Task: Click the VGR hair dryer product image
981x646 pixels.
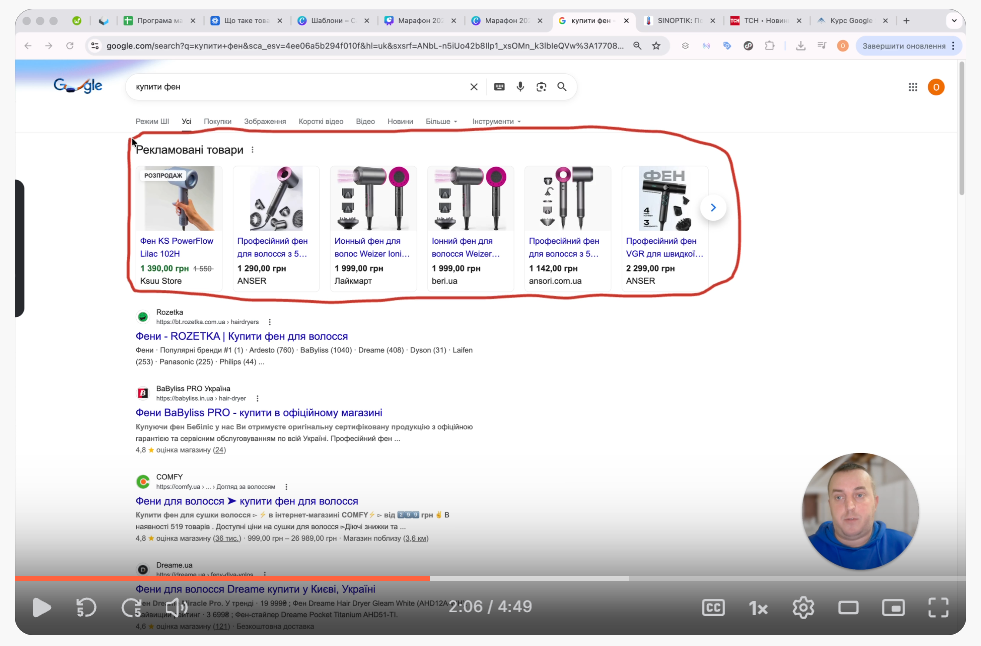Action: click(x=664, y=198)
